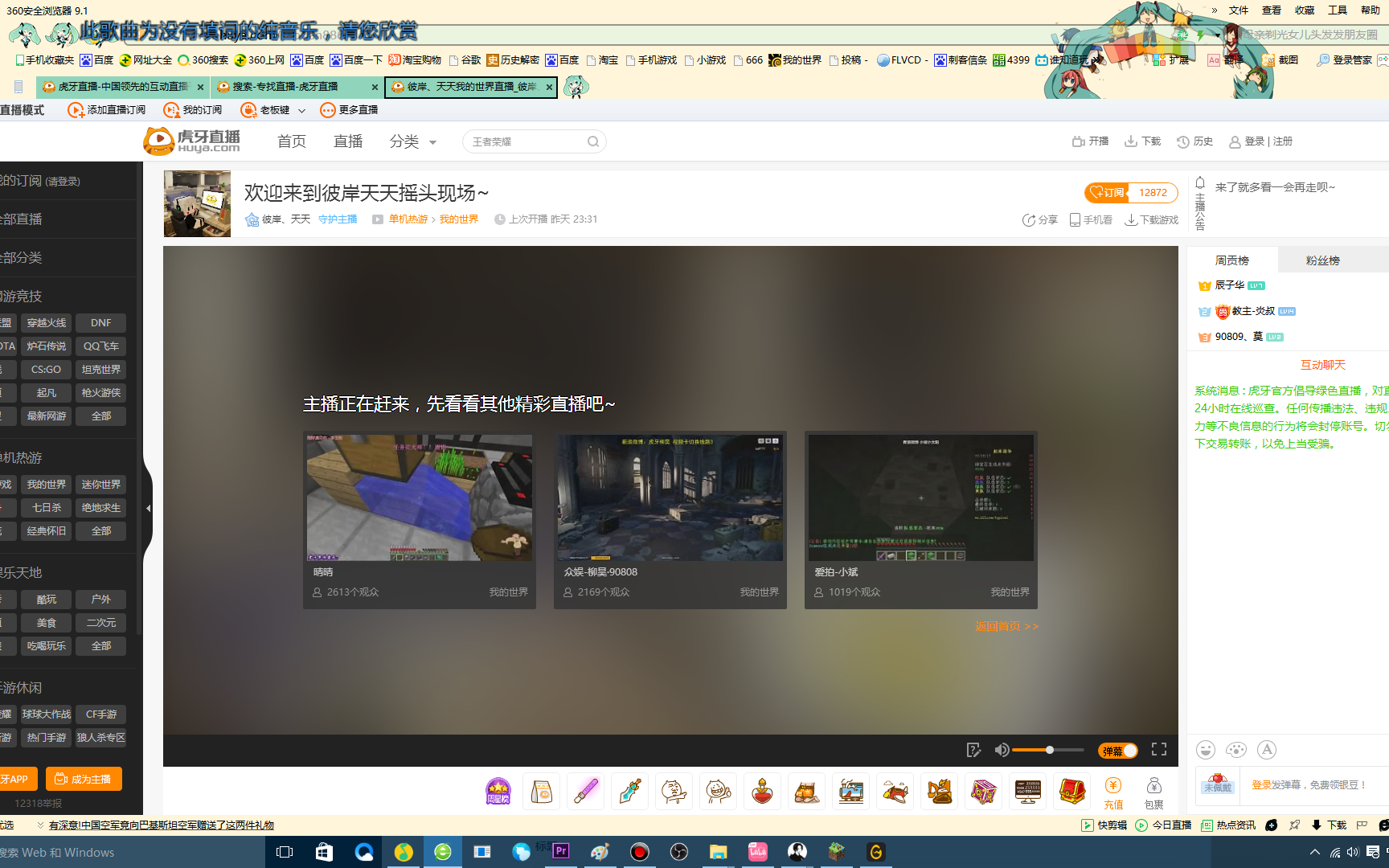Open the 充值 recharge icon
The width and height of the screenshot is (1389, 868).
click(1112, 790)
